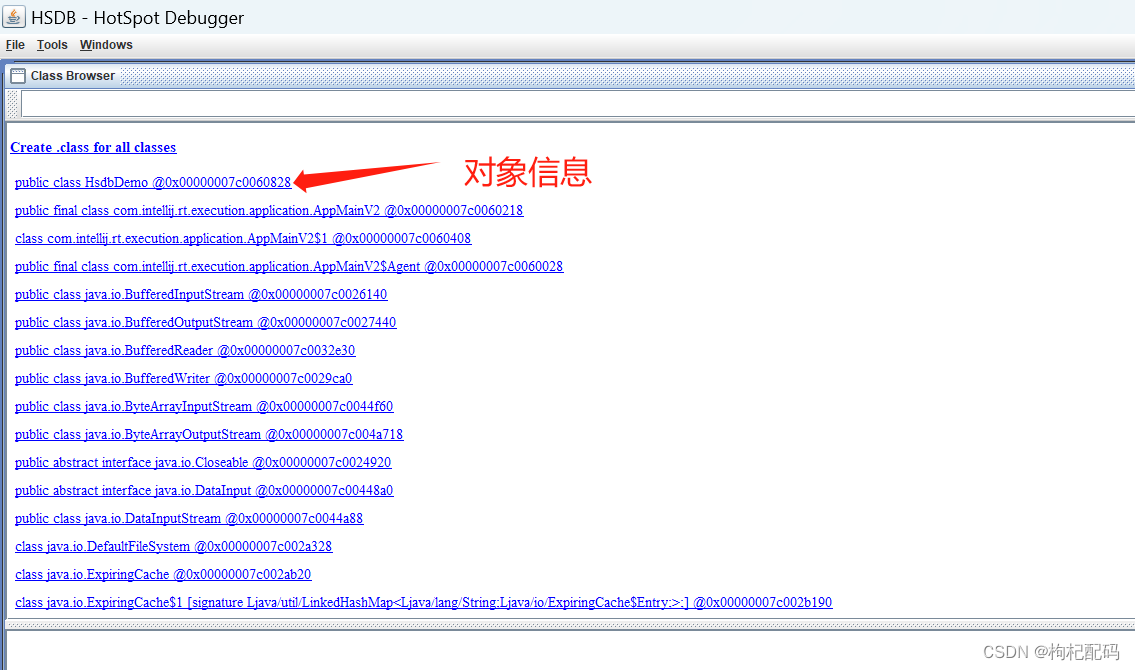Open java.io.DefaultFileSystem class link

coord(174,546)
